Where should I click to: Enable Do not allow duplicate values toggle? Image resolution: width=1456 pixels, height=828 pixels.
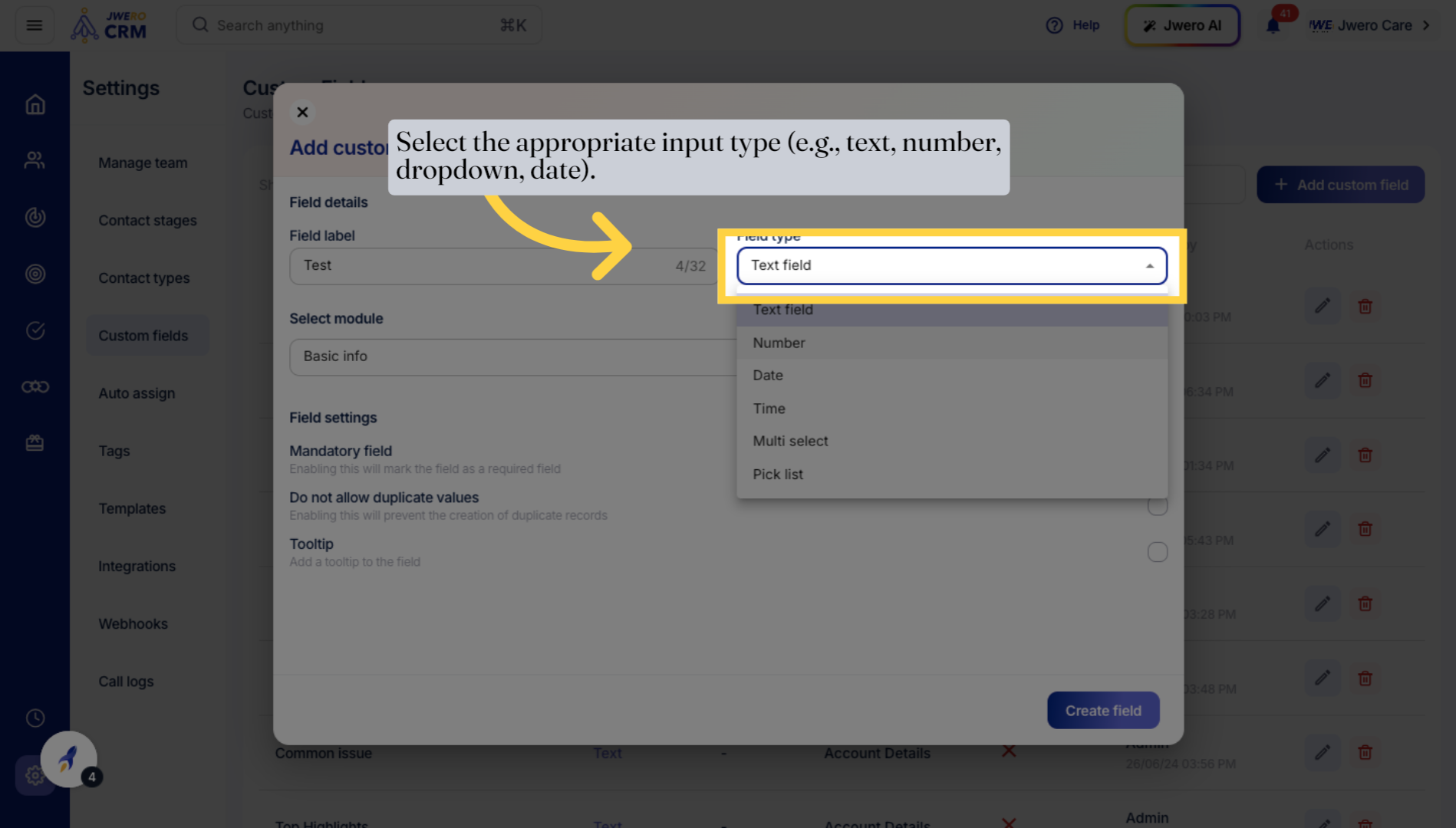(x=1157, y=505)
